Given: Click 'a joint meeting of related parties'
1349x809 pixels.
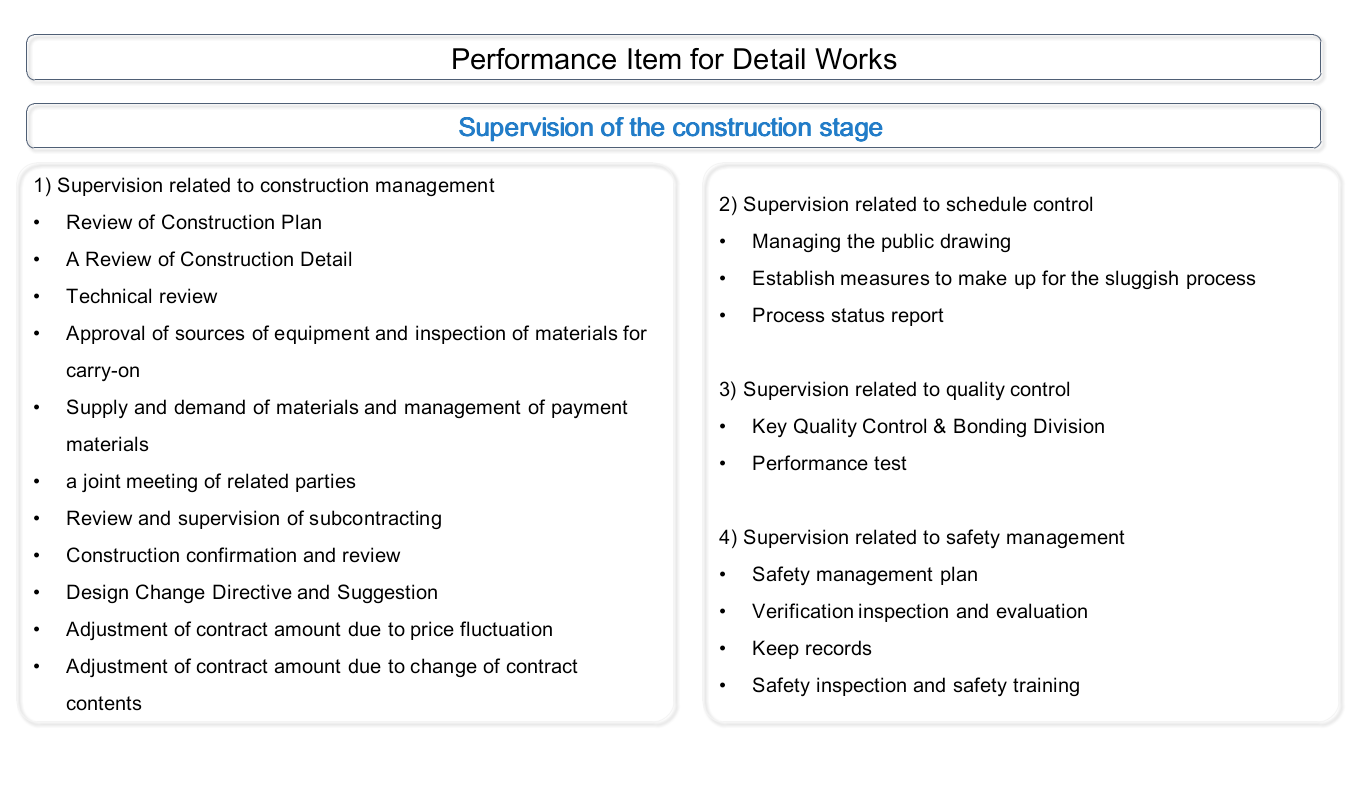Looking at the screenshot, I should point(211,481).
